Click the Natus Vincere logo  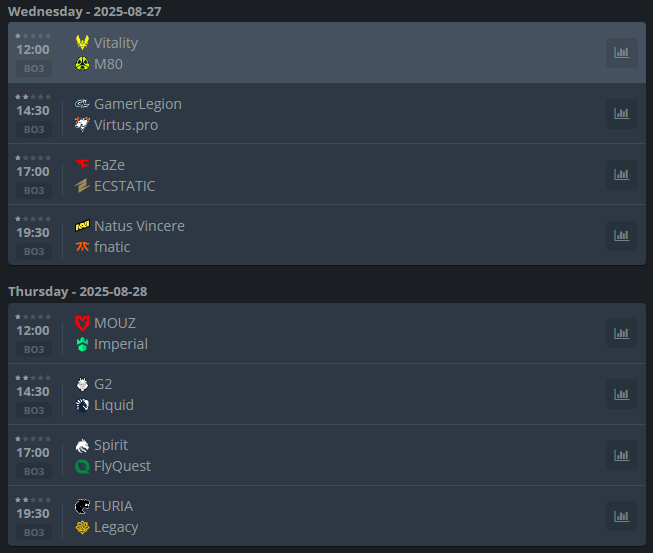82,226
